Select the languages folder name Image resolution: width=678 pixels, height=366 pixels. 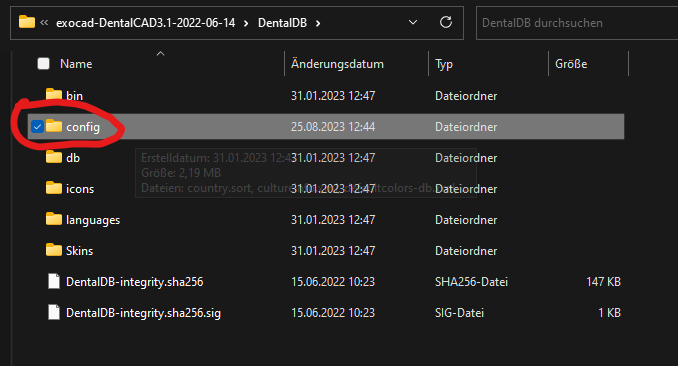tap(93, 220)
